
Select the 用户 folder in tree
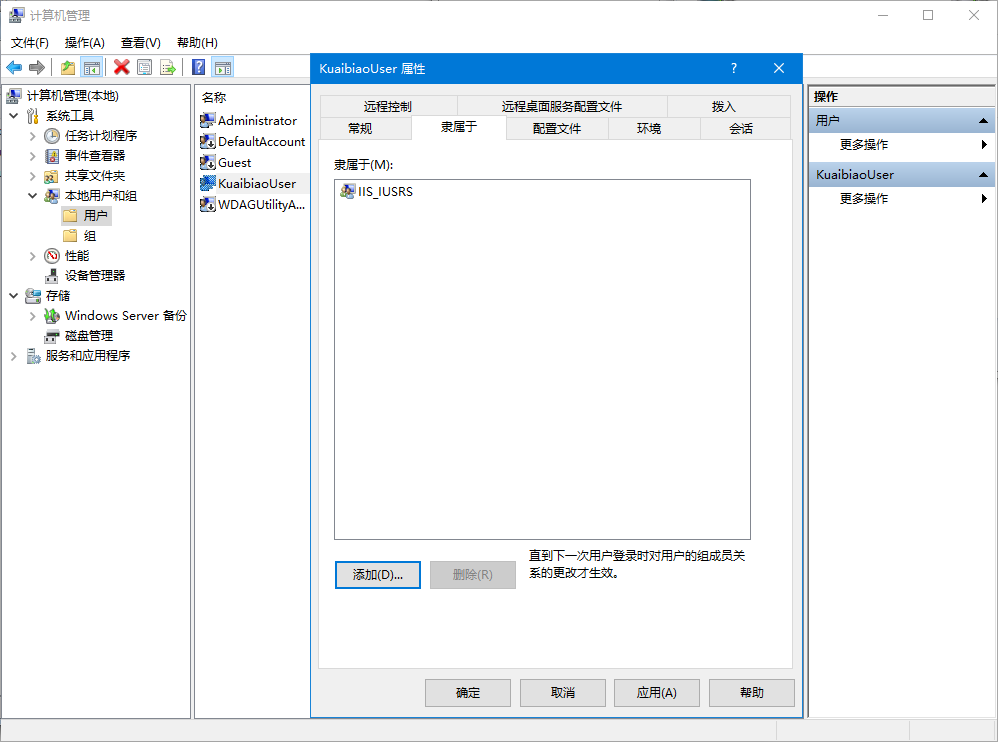tap(87, 216)
